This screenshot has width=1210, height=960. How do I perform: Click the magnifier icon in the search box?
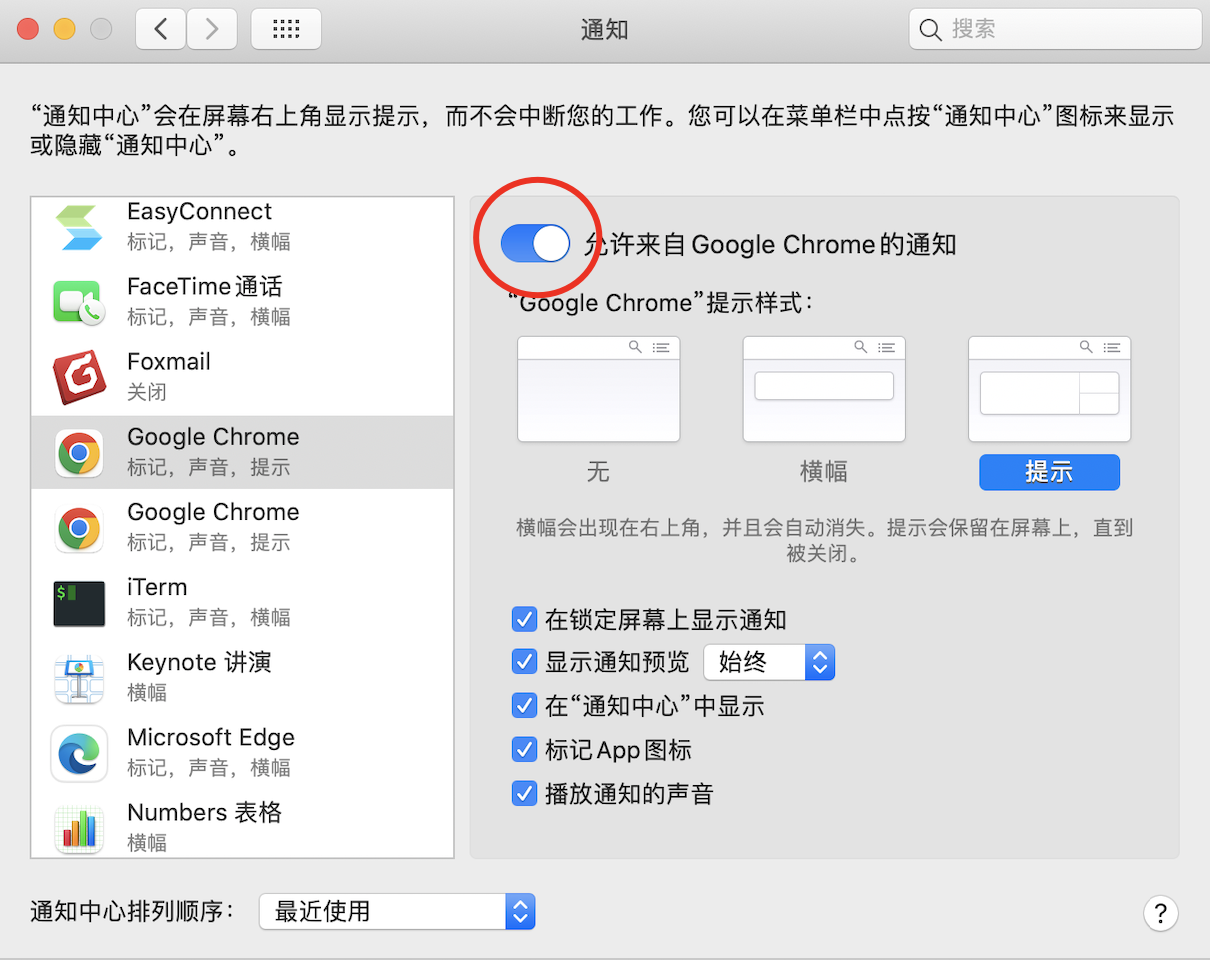click(x=930, y=30)
